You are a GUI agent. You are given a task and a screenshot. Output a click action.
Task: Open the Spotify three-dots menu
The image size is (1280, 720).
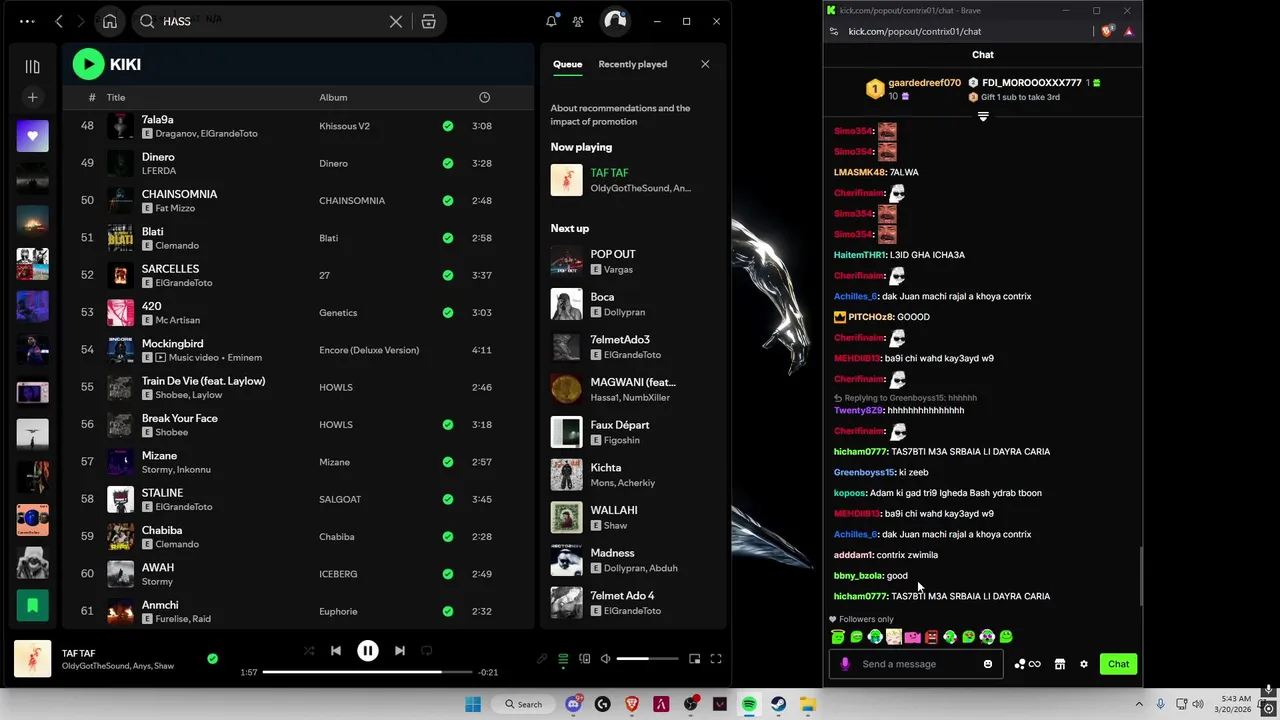click(27, 21)
